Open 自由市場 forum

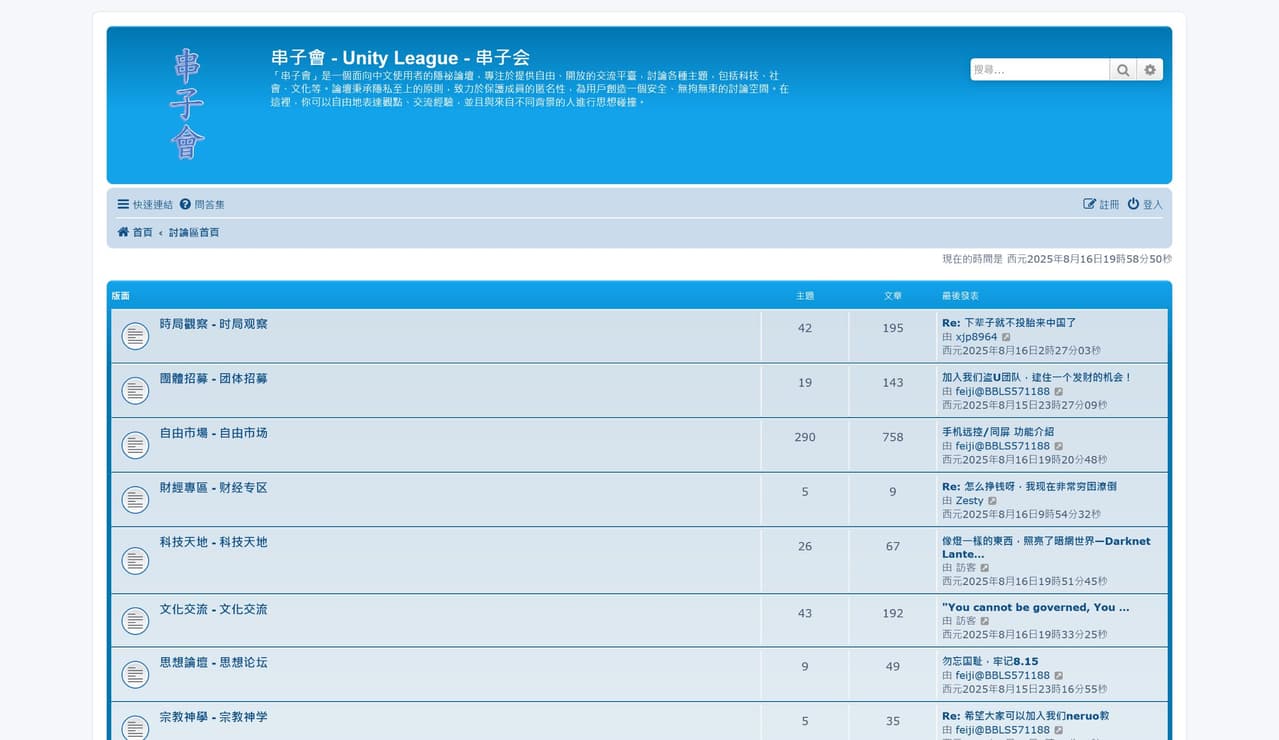tap(214, 433)
